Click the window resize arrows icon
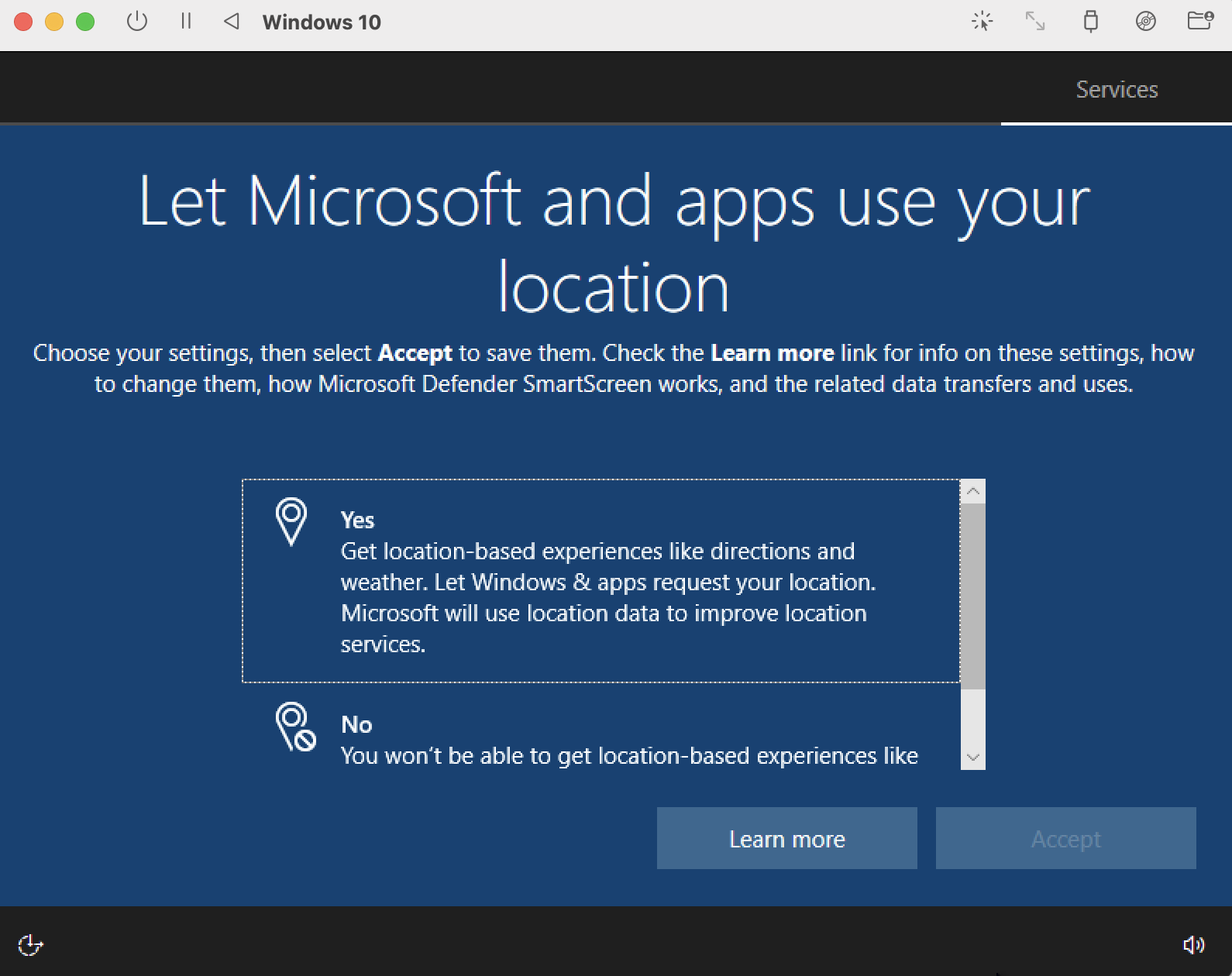 point(1035,21)
